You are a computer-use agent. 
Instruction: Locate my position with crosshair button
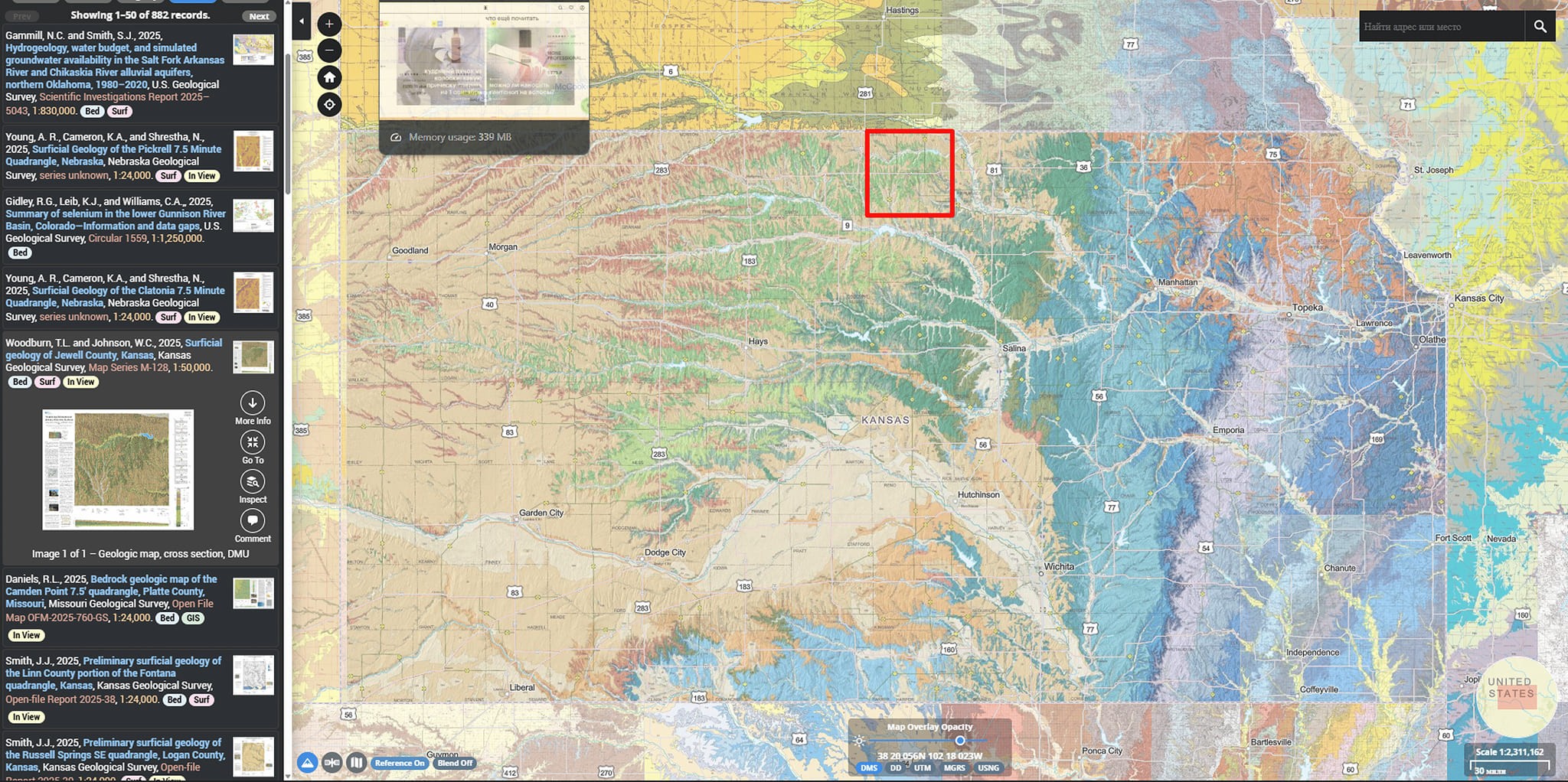[329, 104]
